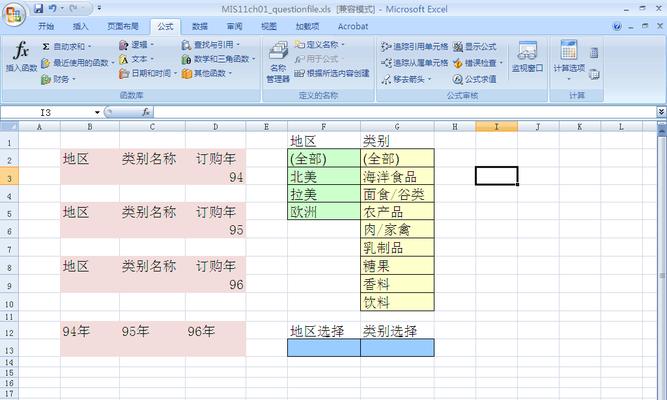Select cell 面食/谷类
Screen dimensions: 667x400
click(x=397, y=194)
